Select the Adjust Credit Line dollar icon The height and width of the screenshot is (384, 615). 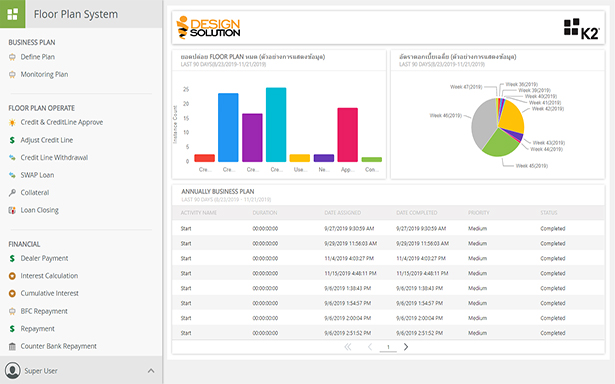12,140
